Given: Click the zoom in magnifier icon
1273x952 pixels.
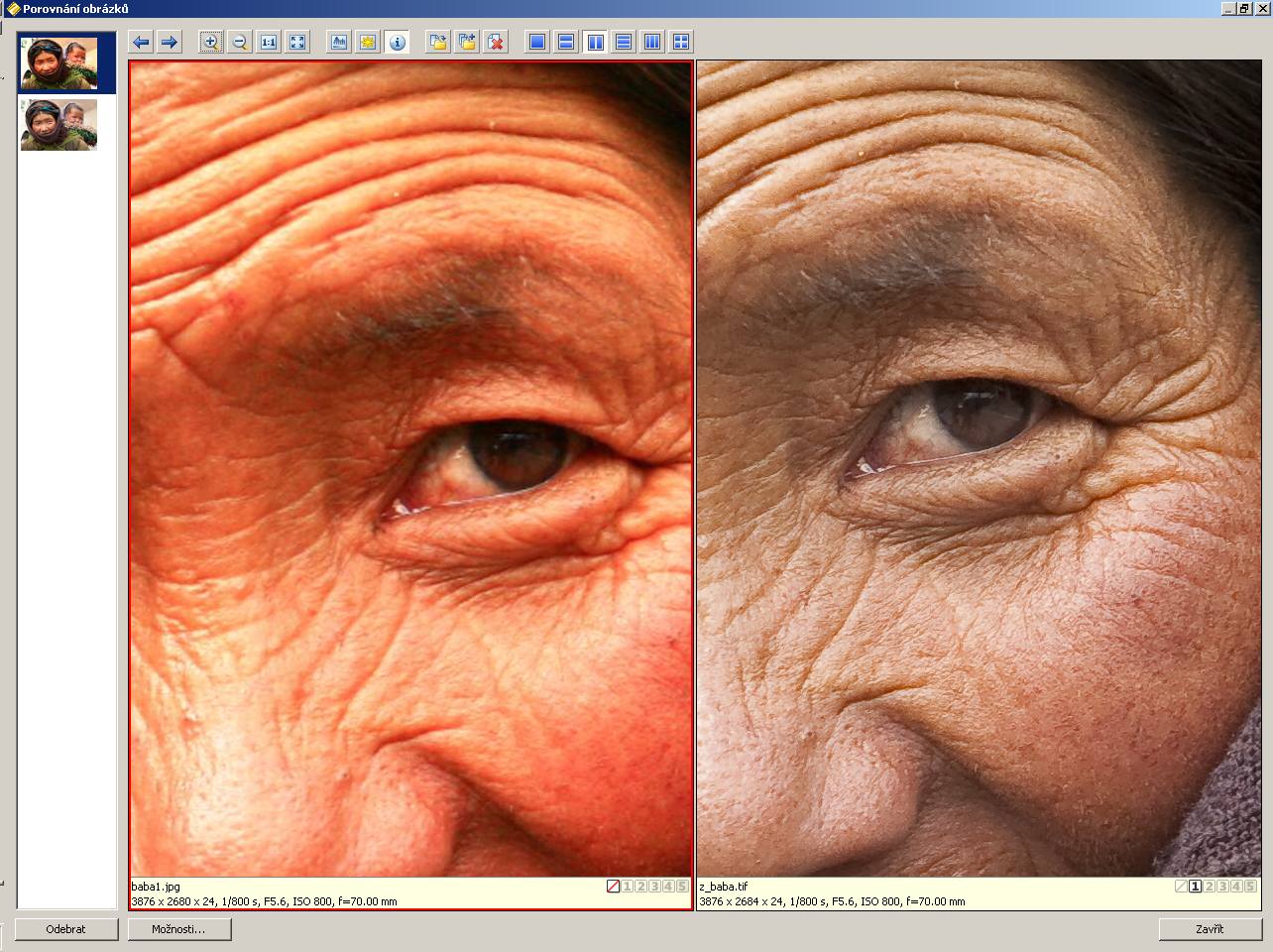Looking at the screenshot, I should point(210,42).
